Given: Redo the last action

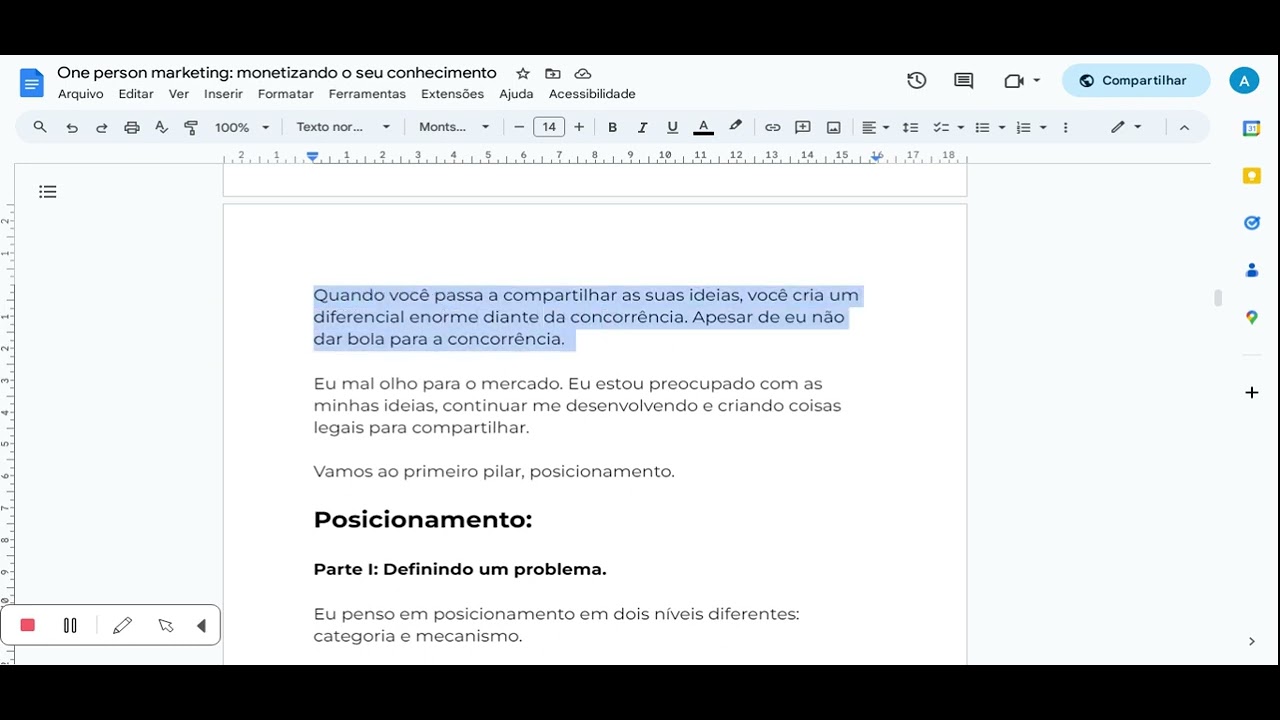Looking at the screenshot, I should 101,127.
